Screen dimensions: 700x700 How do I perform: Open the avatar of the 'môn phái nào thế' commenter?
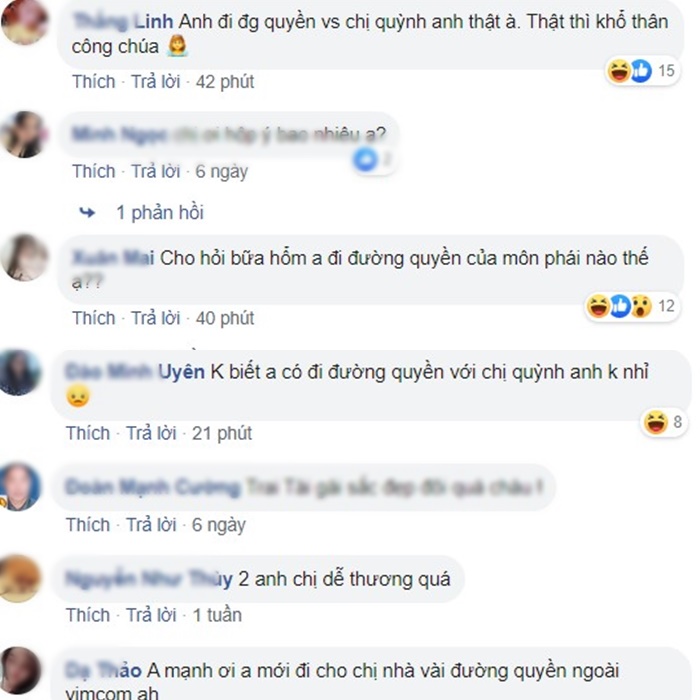click(x=24, y=258)
